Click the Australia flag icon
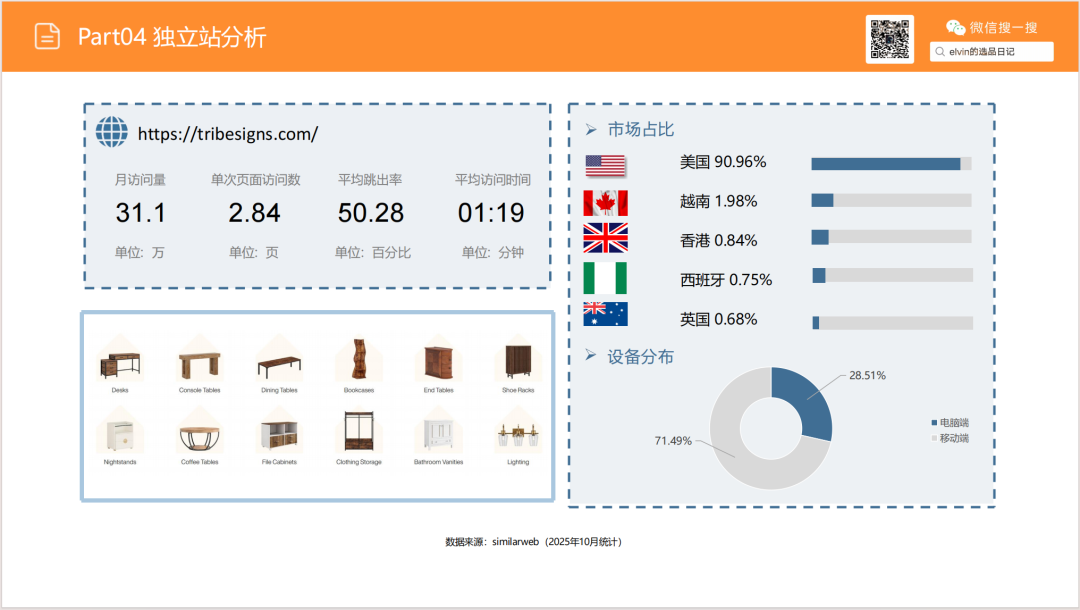1080x610 pixels. tap(605, 314)
